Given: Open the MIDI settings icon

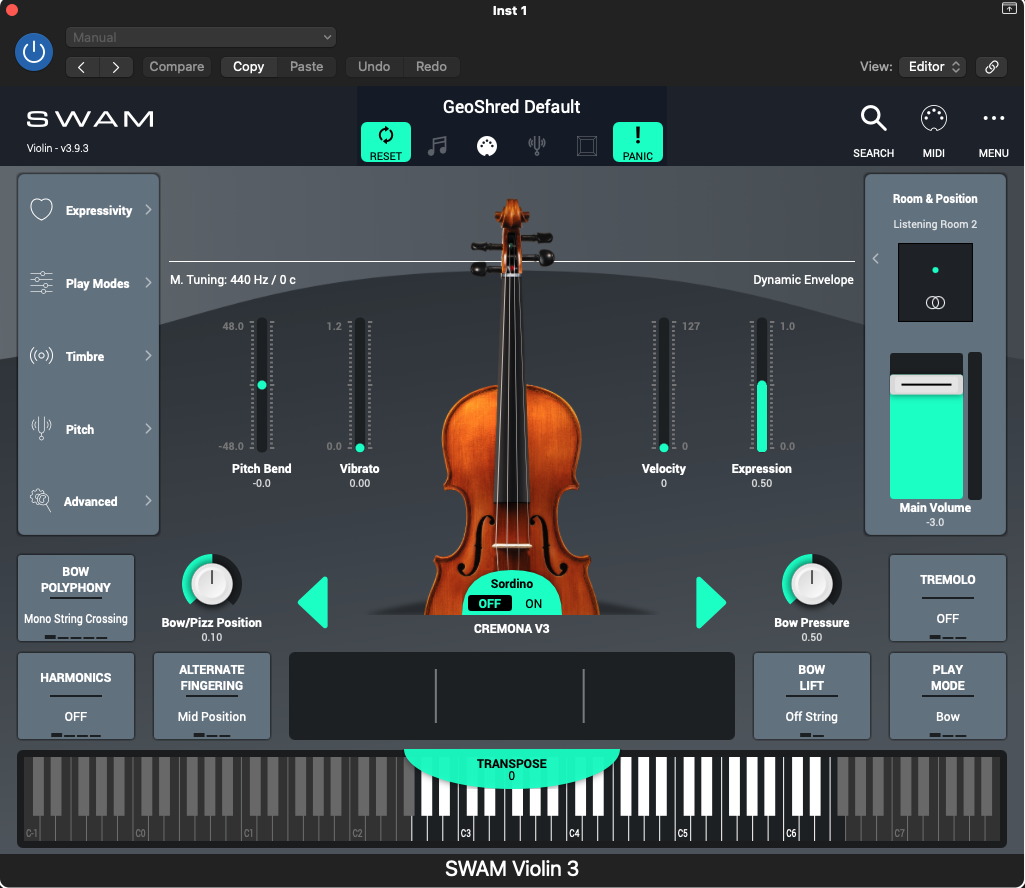Looking at the screenshot, I should point(933,131).
